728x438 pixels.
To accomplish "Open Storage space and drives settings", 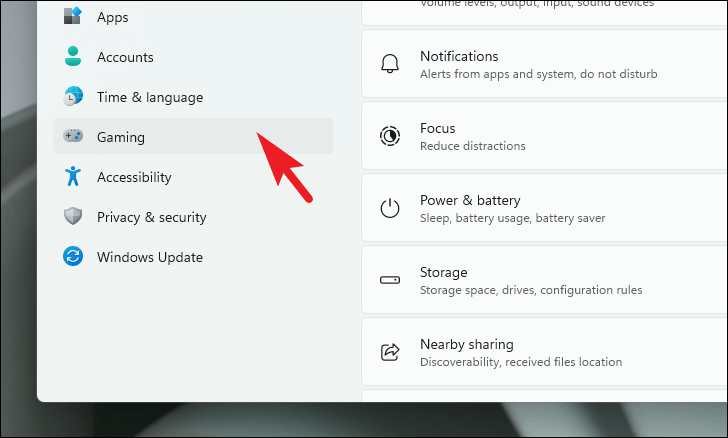I will [x=540, y=280].
